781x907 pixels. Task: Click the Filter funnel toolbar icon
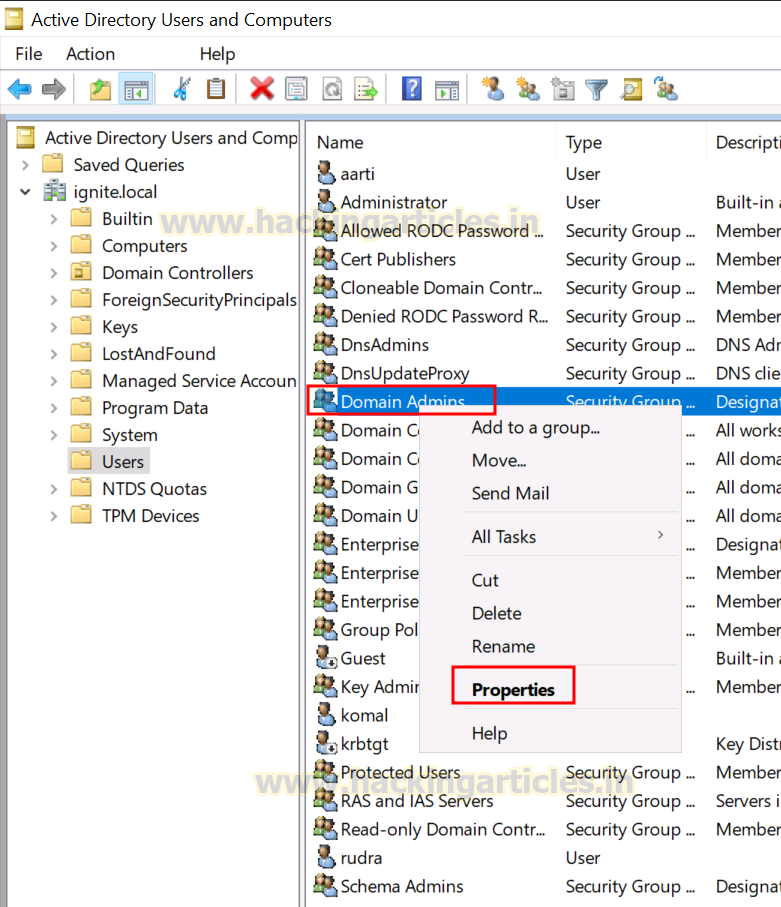(x=596, y=90)
